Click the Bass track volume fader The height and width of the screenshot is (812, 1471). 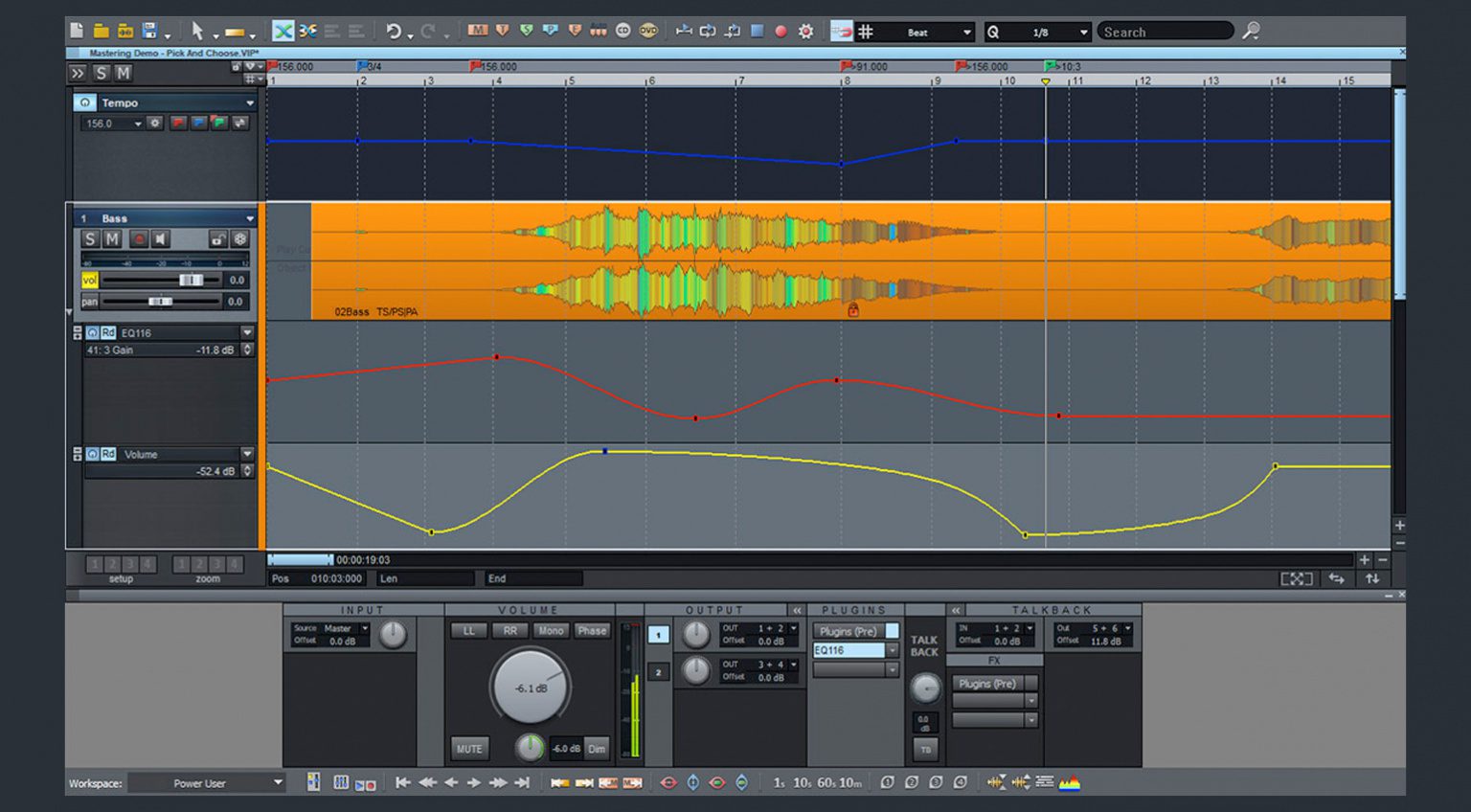click(192, 280)
